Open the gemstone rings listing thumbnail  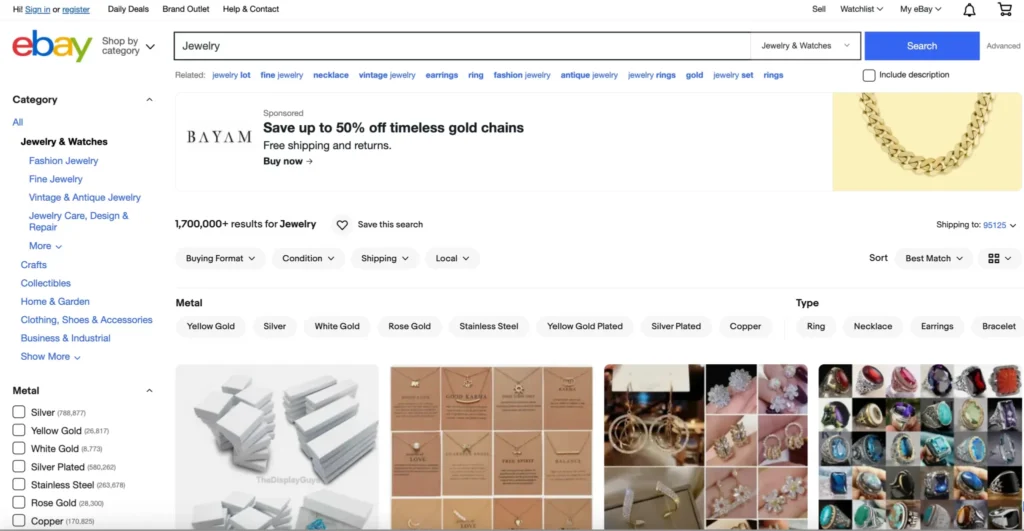[x=920, y=447]
